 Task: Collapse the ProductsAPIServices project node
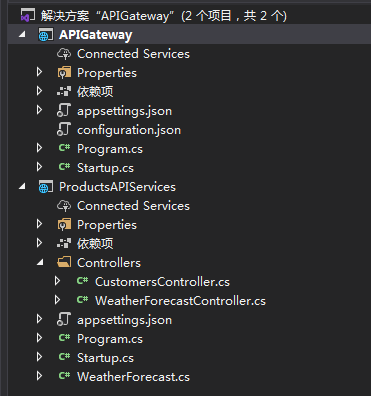pyautogui.click(x=22, y=187)
